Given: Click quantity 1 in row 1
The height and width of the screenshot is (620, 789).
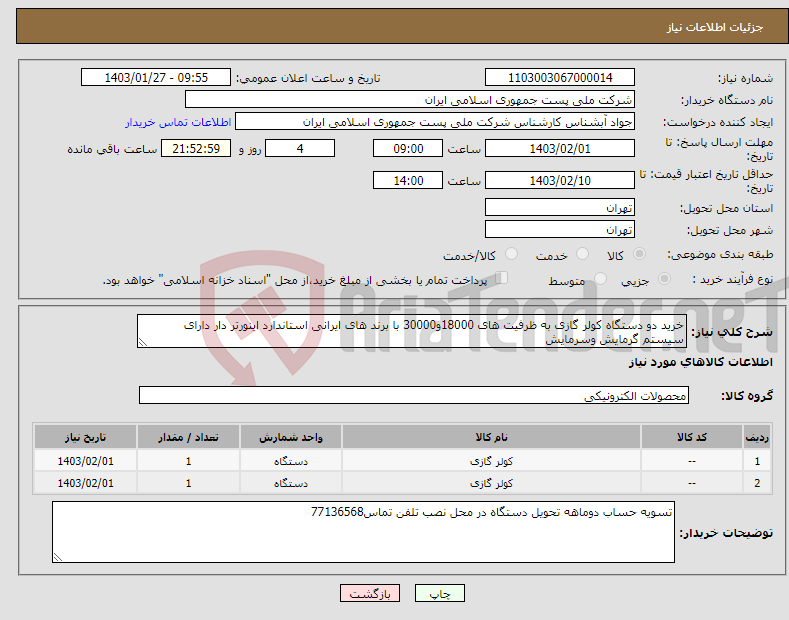Looking at the screenshot, I should (188, 461).
